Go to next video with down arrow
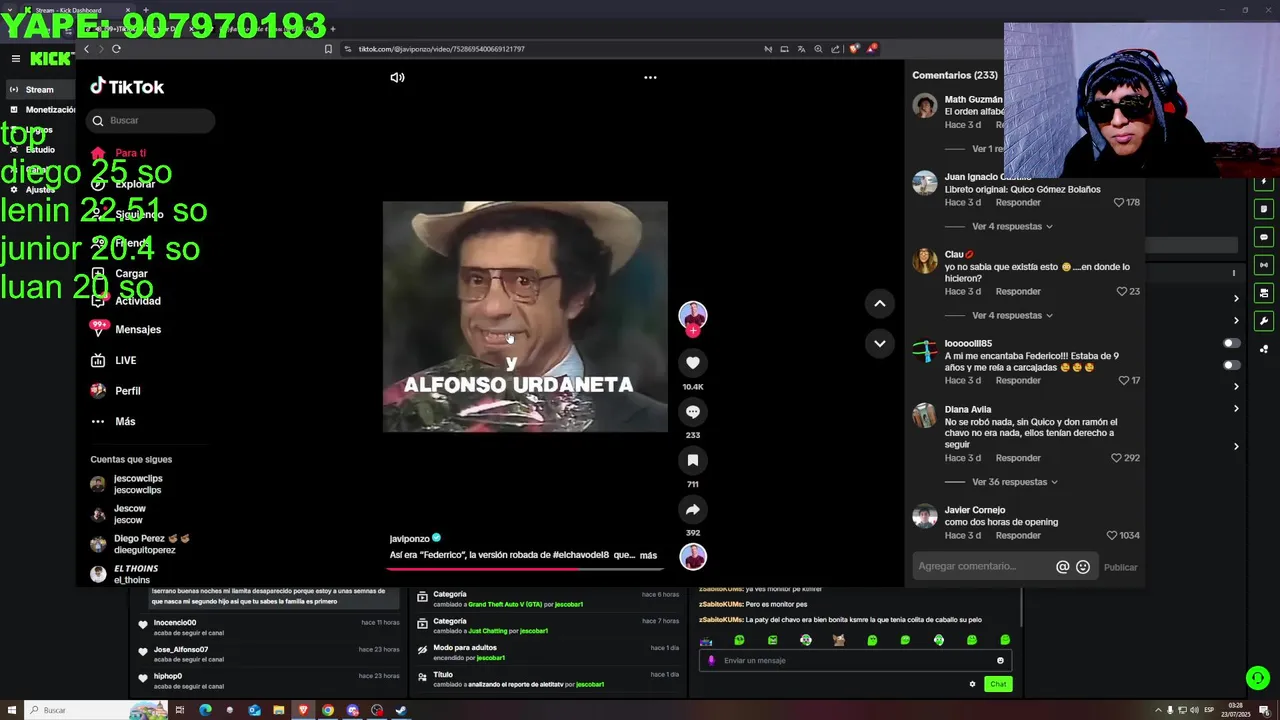This screenshot has height=720, width=1280. tap(880, 343)
